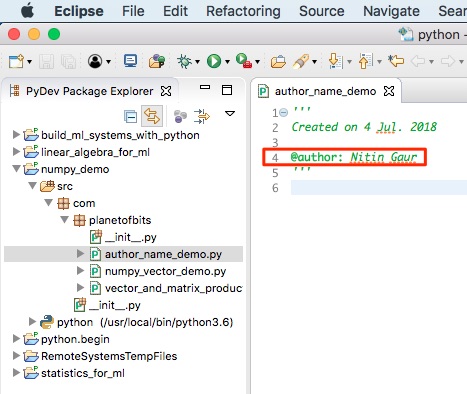Open the Debug dropdown arrow
The width and height of the screenshot is (467, 394).
pyautogui.click(x=197, y=62)
